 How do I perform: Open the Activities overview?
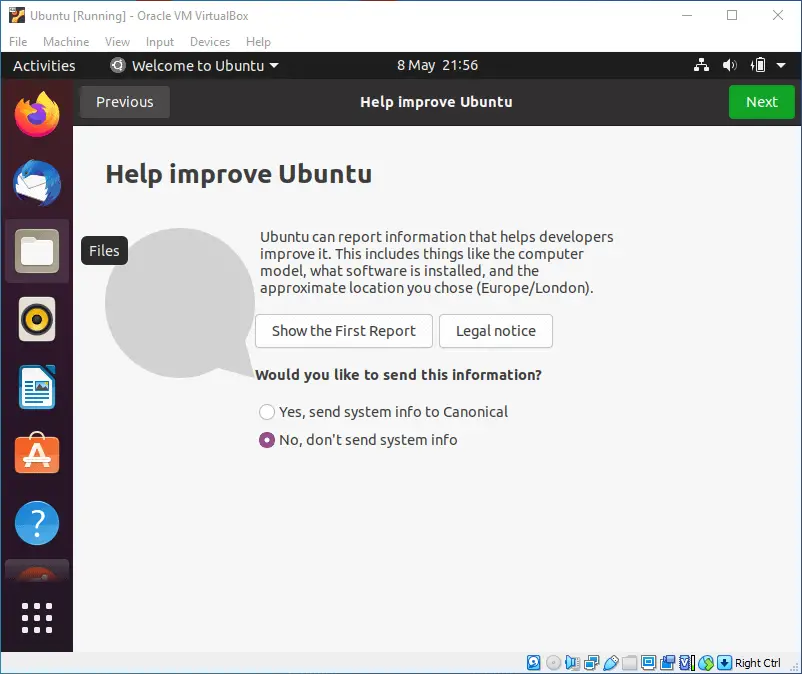pos(44,65)
